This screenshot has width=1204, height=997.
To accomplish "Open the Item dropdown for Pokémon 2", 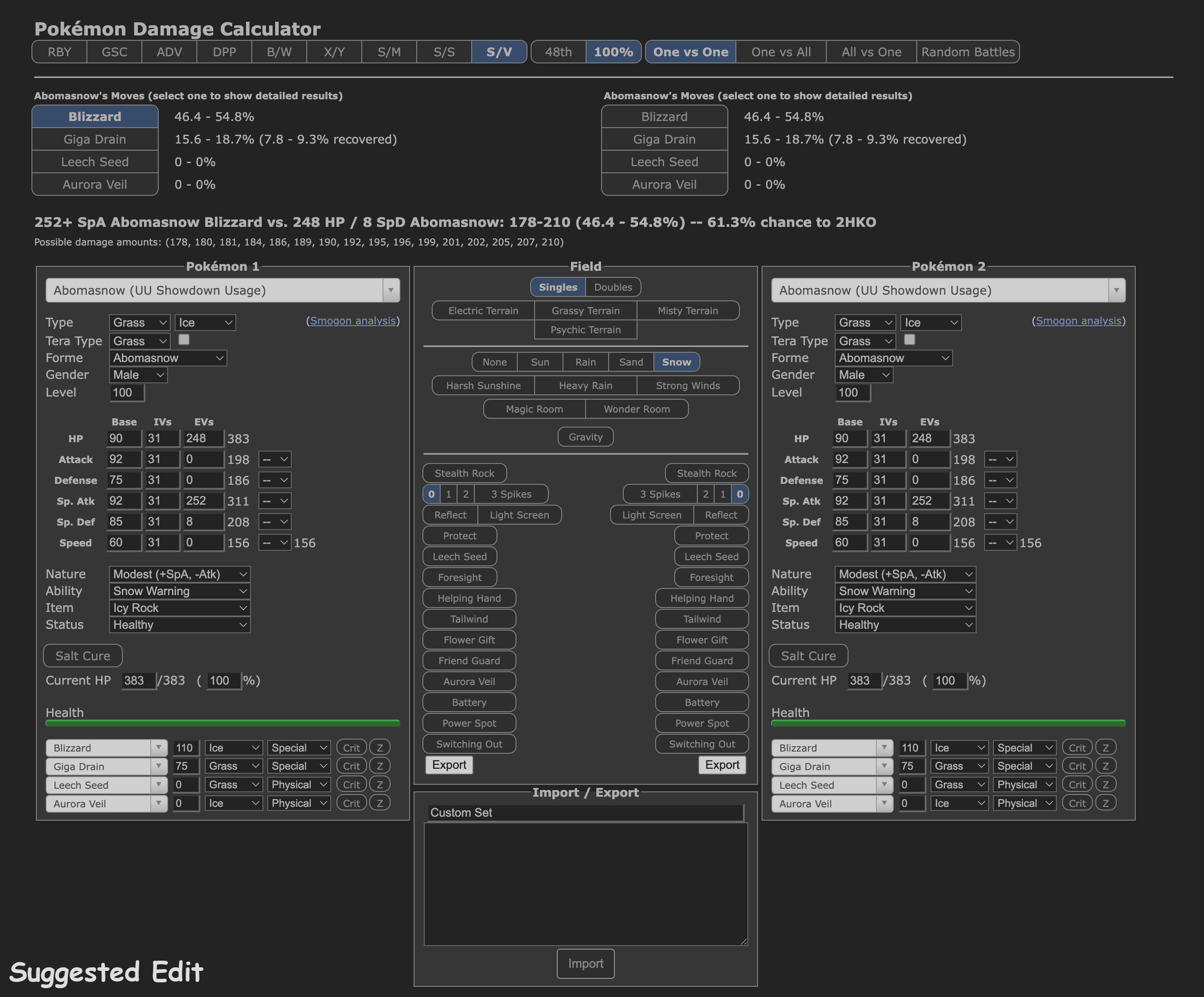I will pyautogui.click(x=905, y=608).
